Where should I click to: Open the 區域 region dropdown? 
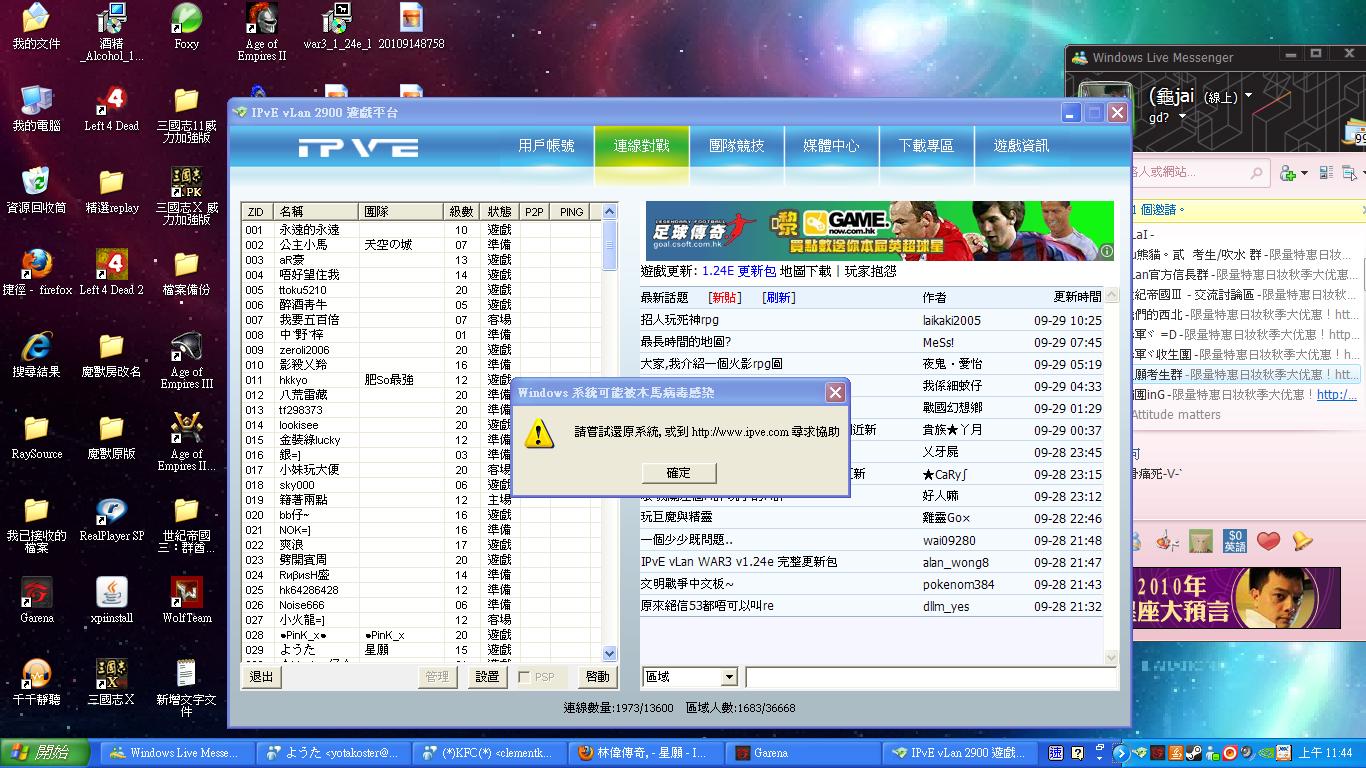(x=729, y=677)
